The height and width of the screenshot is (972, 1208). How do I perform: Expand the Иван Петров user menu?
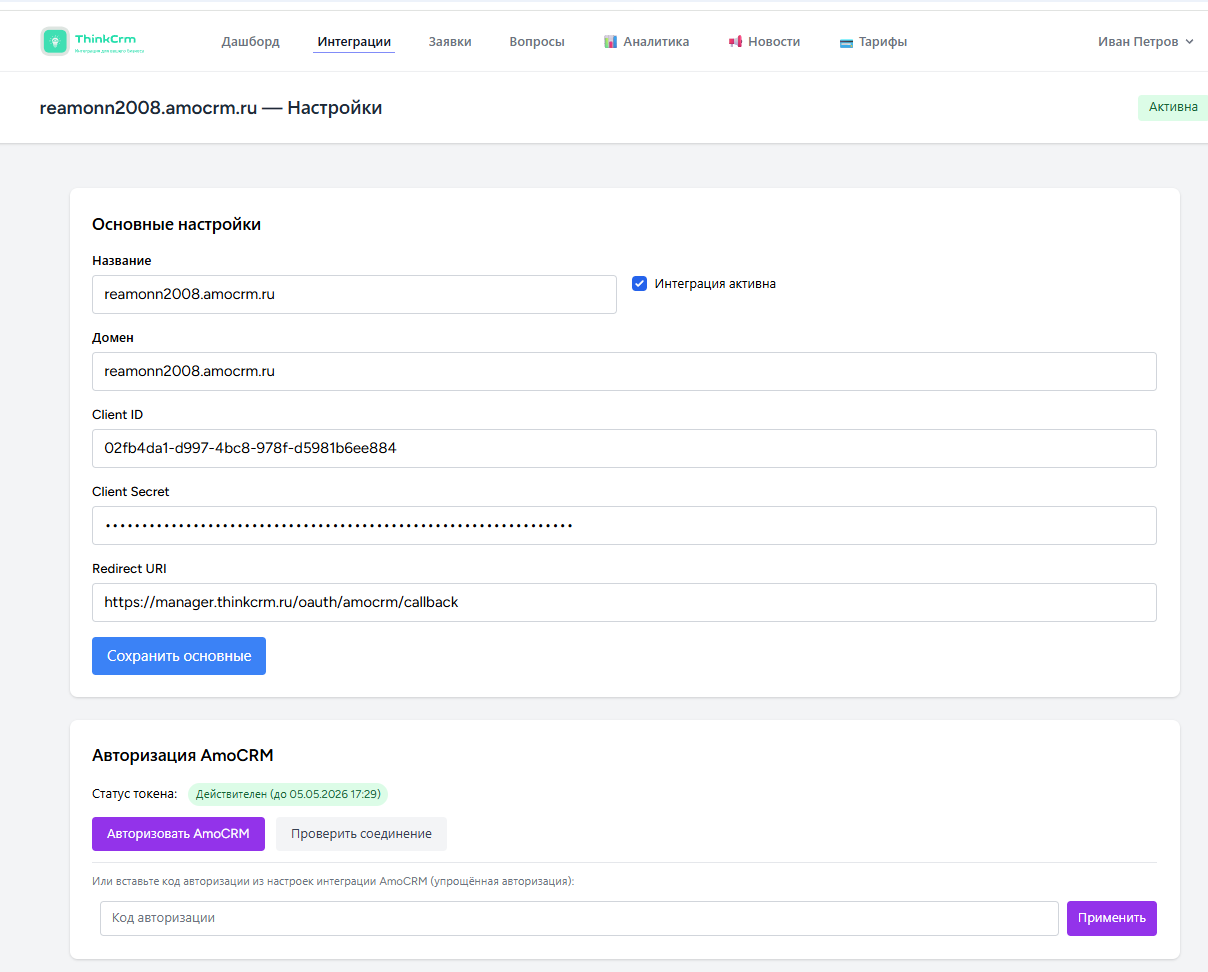(x=1145, y=42)
